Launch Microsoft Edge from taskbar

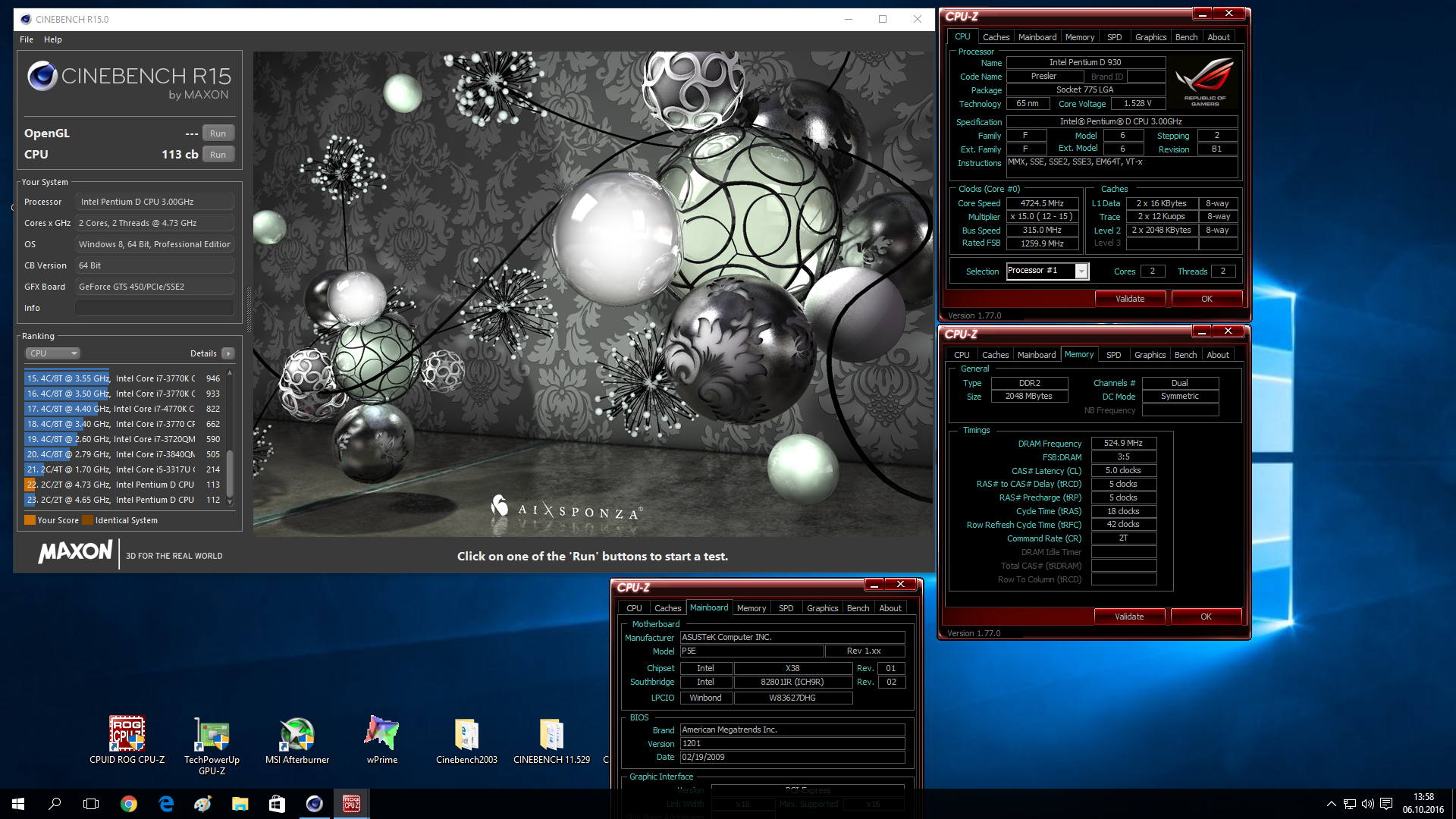[166, 804]
